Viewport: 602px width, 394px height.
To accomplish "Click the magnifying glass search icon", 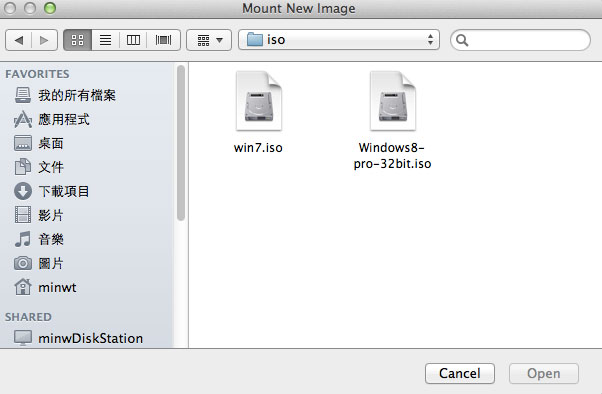I will [x=462, y=40].
